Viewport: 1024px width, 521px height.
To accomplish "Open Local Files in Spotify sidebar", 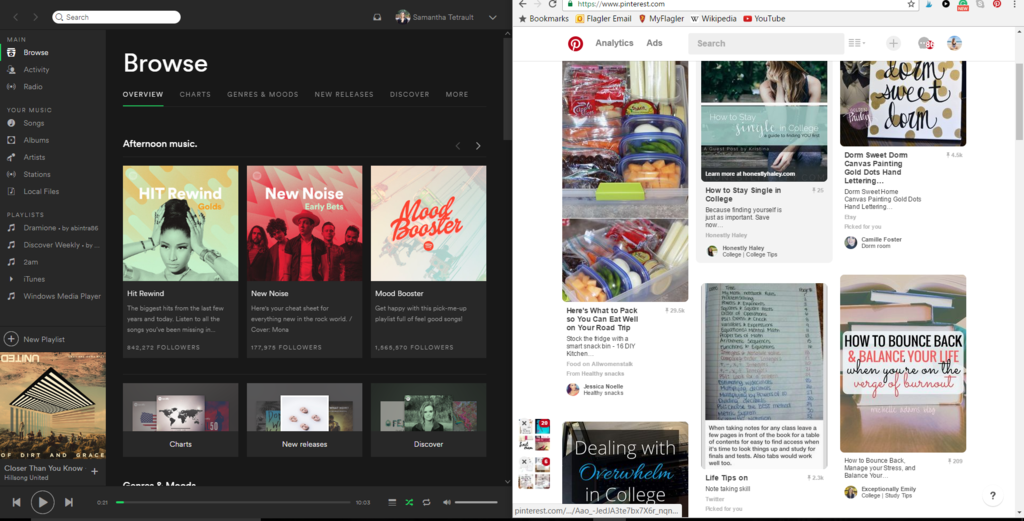I will pyautogui.click(x=41, y=191).
